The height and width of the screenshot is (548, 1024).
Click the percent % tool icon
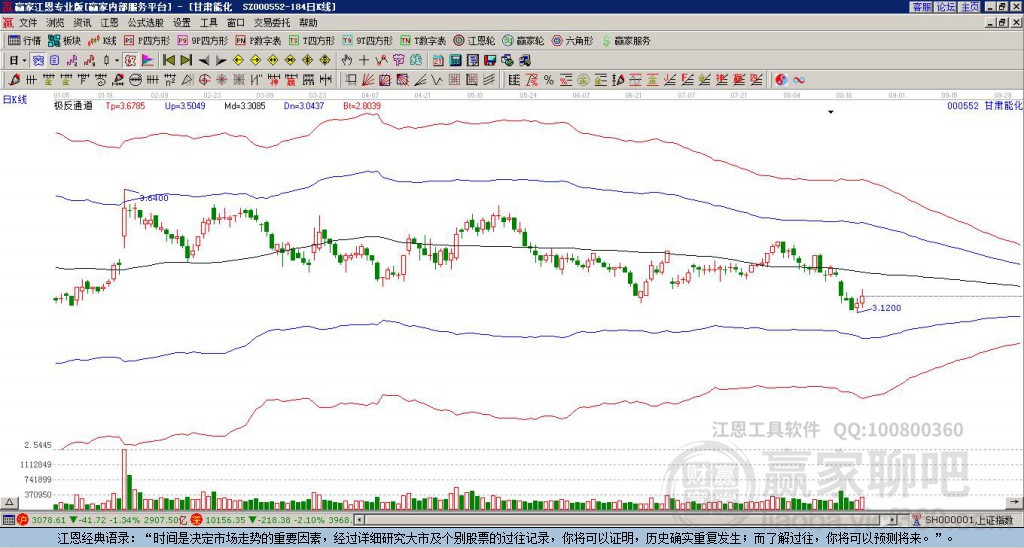[x=549, y=80]
